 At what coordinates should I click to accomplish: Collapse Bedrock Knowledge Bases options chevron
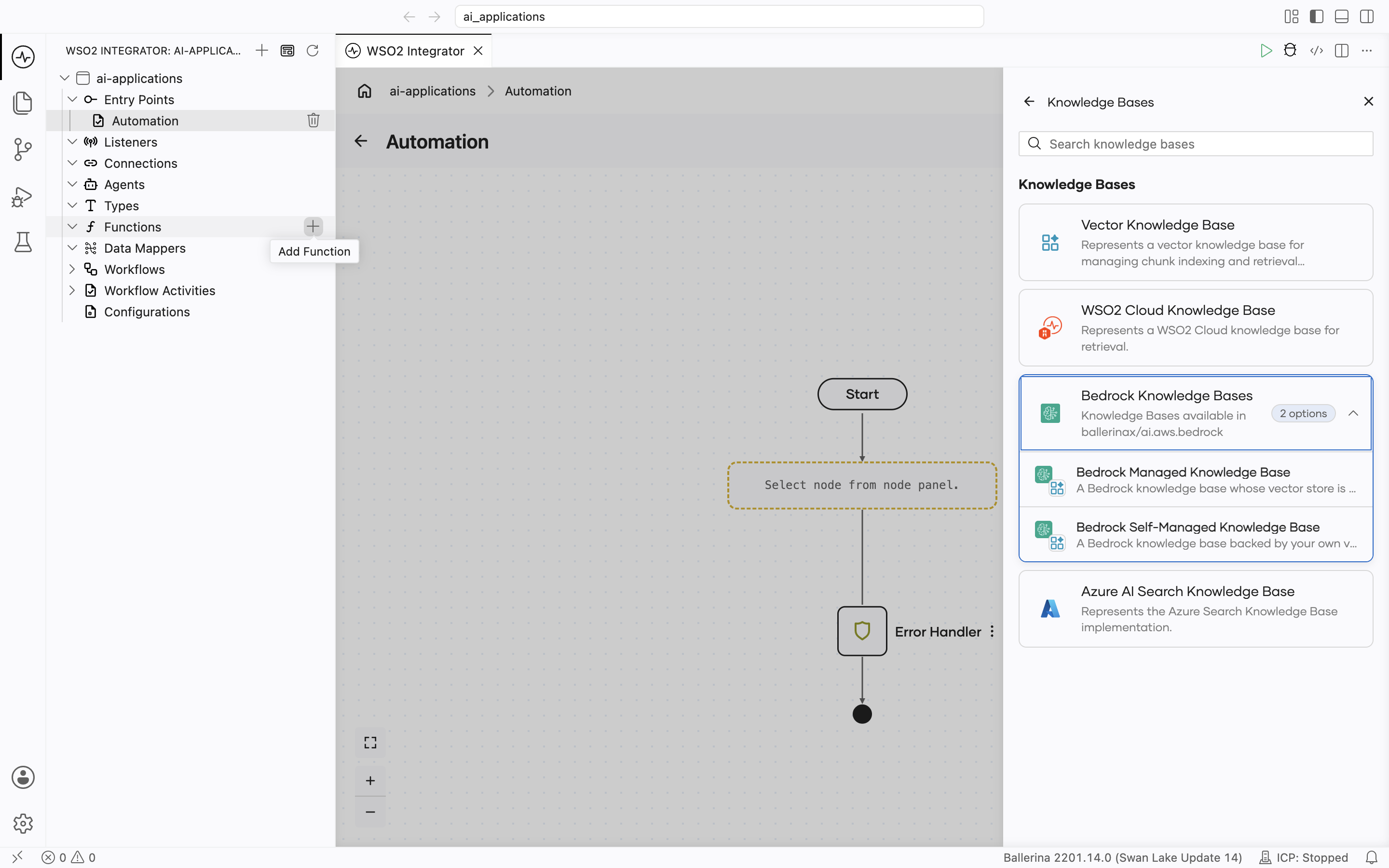[x=1353, y=413]
